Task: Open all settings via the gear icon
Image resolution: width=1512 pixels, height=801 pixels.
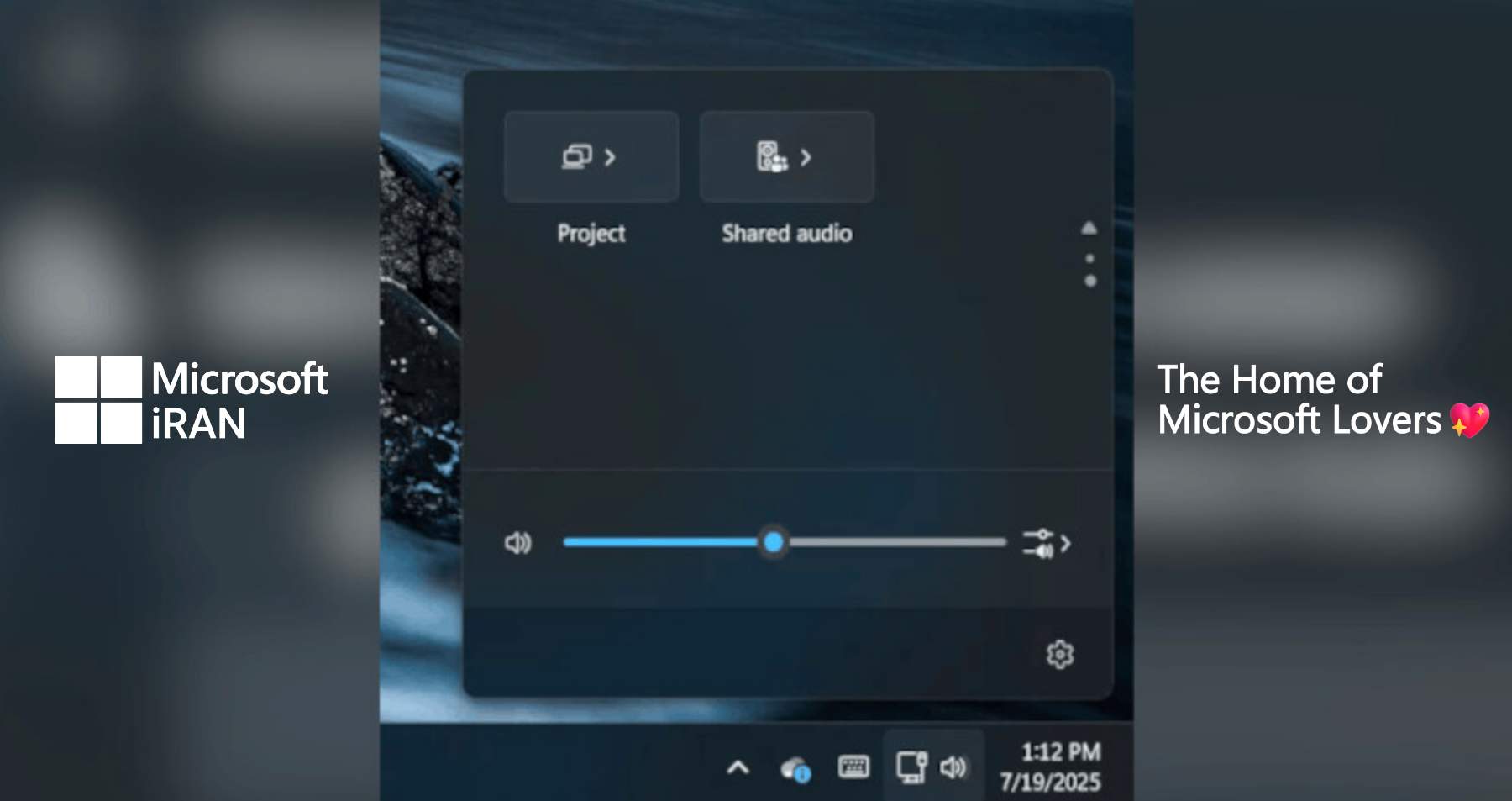Action: tap(1059, 654)
